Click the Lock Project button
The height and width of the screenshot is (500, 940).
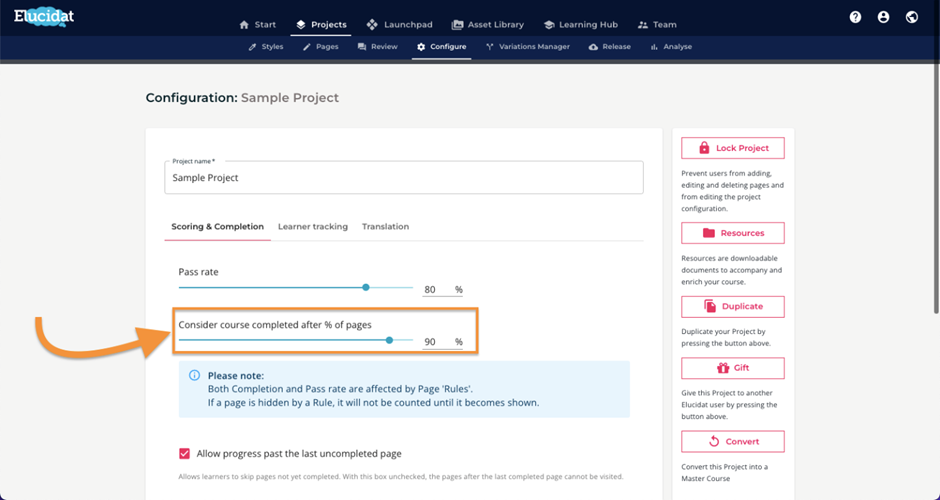[733, 148]
